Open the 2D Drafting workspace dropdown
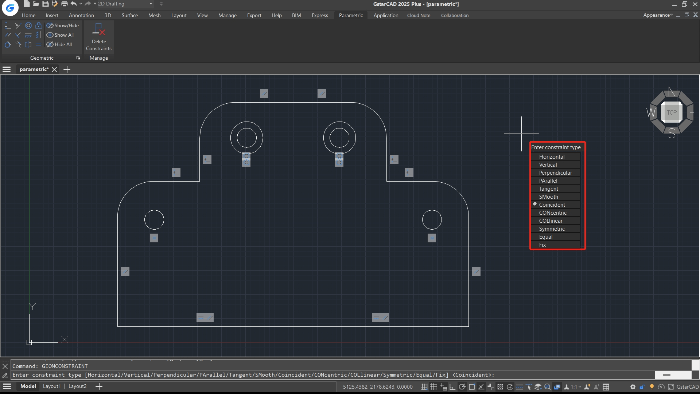The image size is (700, 394). click(x=125, y=4)
